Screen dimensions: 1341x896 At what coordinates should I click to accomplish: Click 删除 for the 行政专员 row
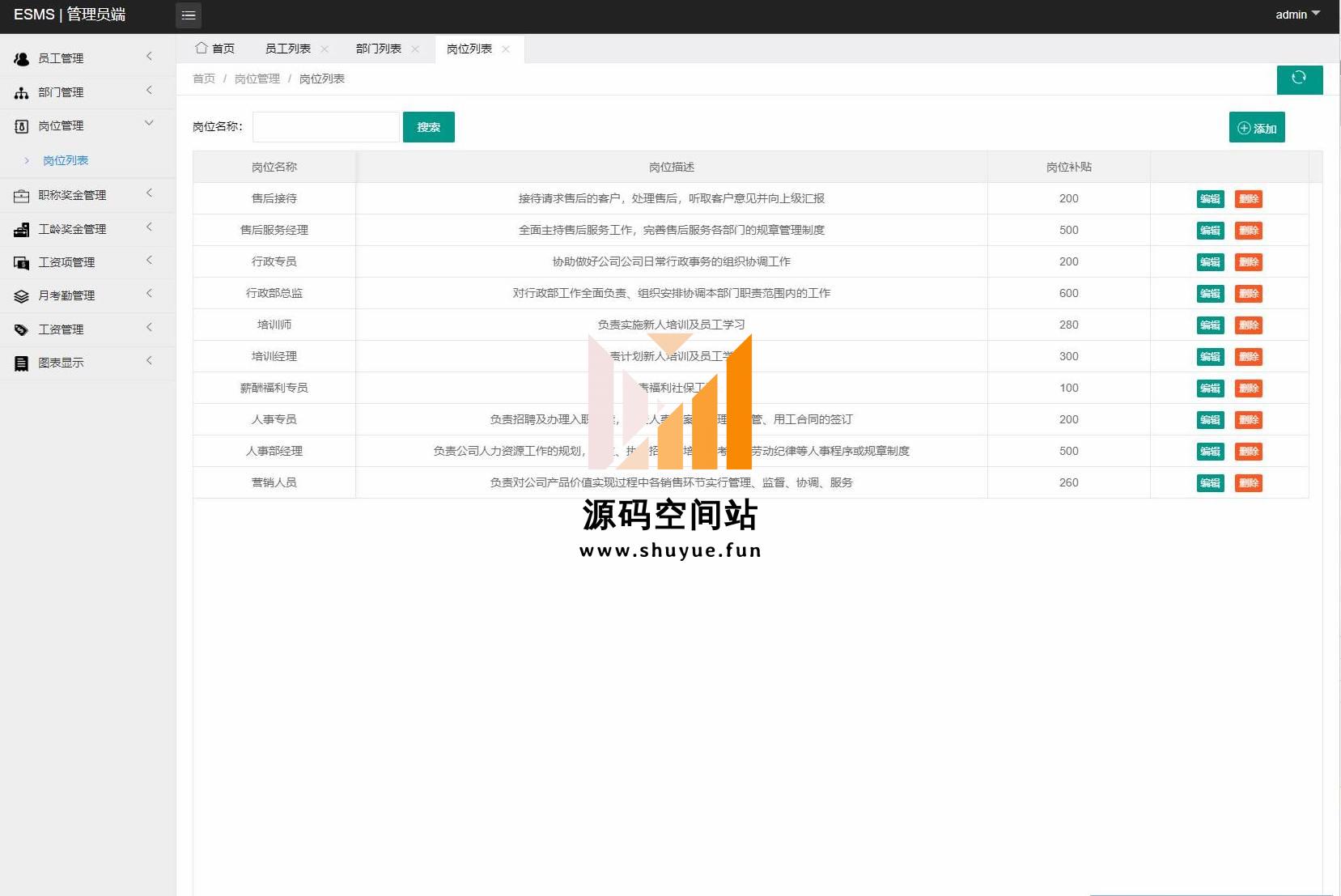pyautogui.click(x=1249, y=262)
